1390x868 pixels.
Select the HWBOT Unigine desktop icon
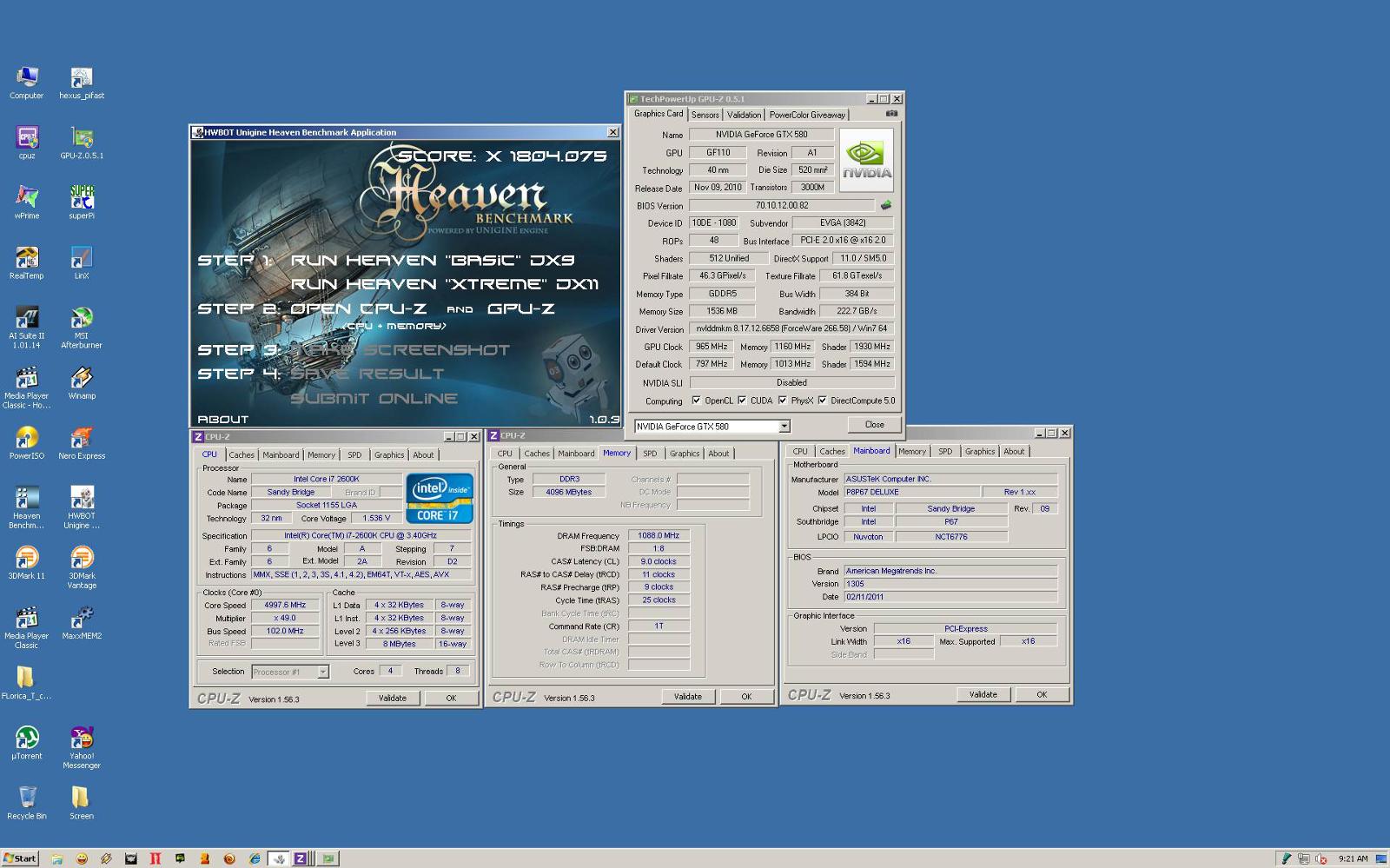82,507
